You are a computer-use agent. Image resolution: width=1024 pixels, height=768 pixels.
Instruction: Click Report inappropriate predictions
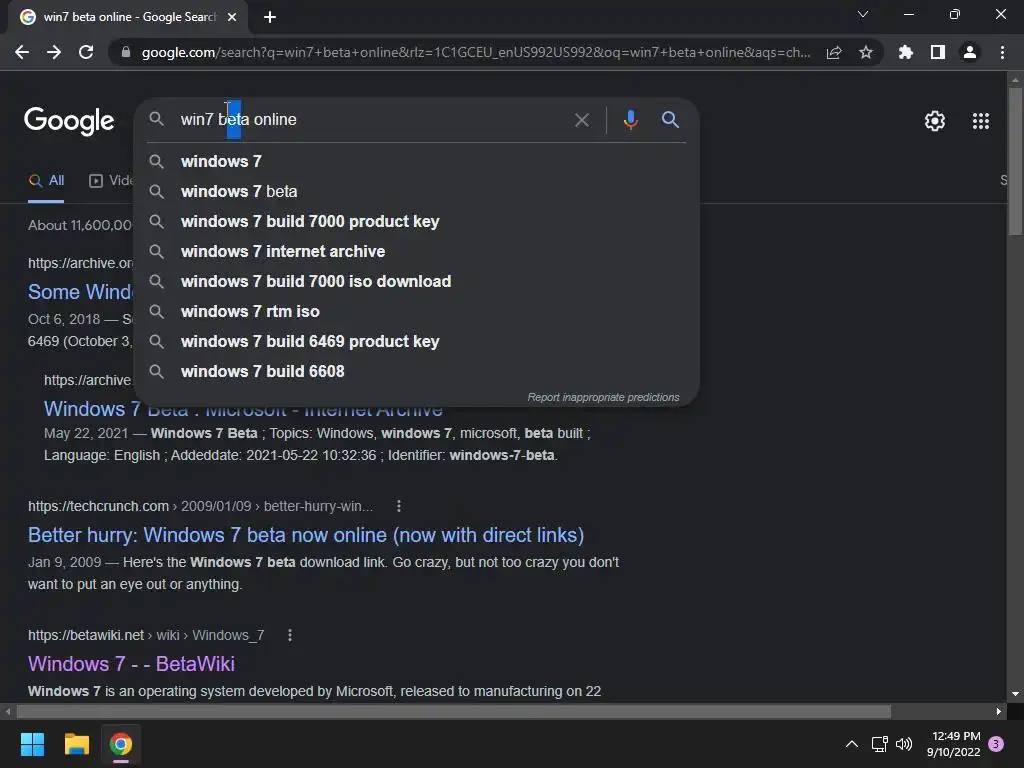pos(603,397)
